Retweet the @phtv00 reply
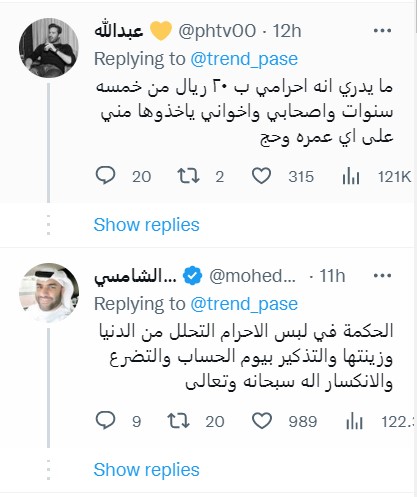 coord(188,176)
